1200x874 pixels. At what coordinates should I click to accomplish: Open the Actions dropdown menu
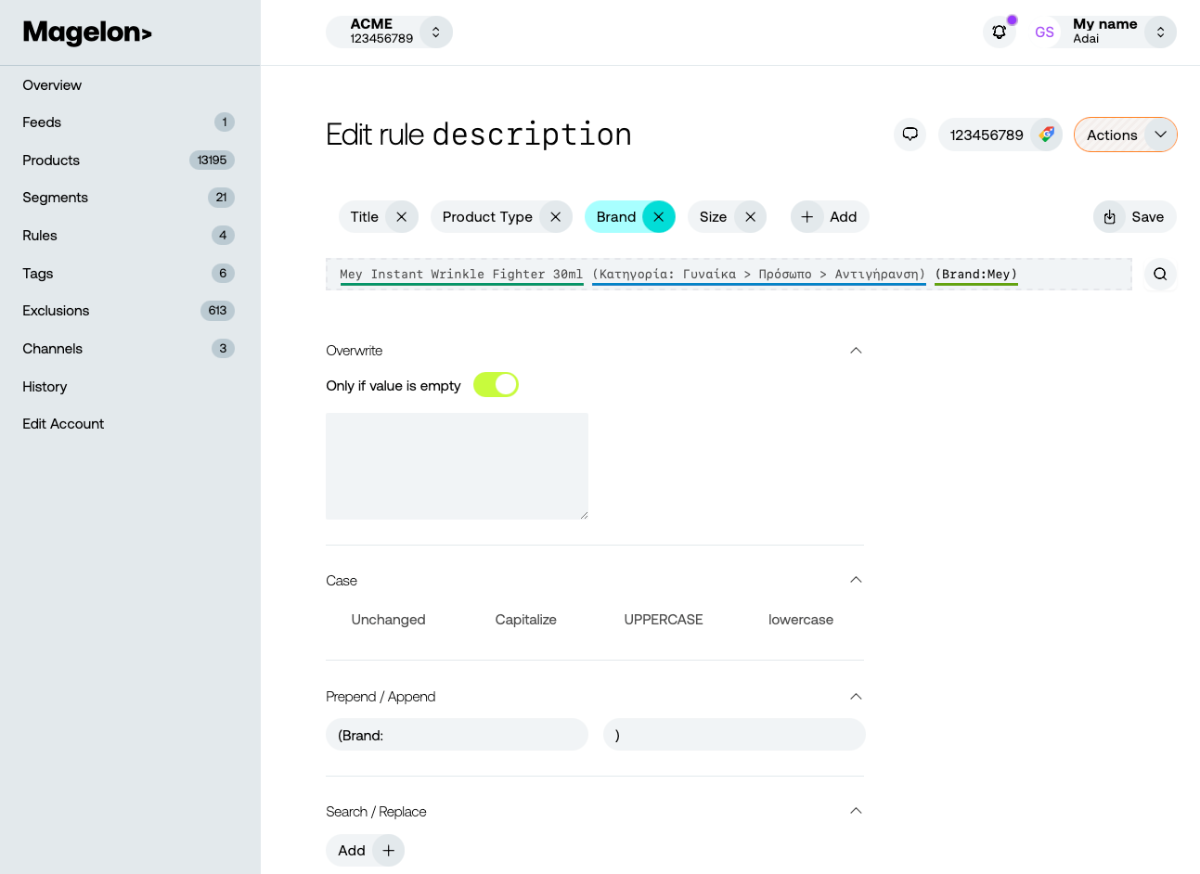tap(1125, 135)
